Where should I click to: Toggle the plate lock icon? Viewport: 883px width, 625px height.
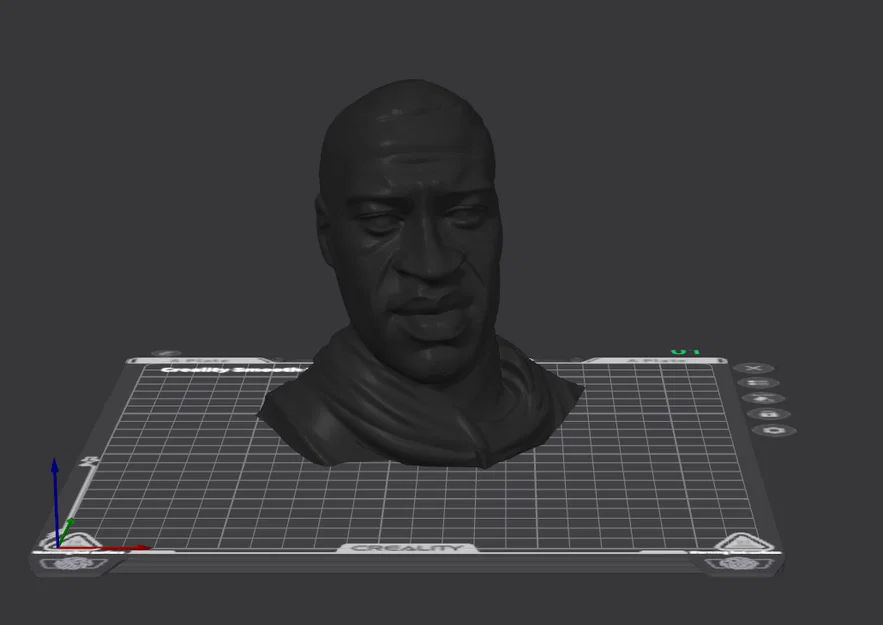click(768, 414)
